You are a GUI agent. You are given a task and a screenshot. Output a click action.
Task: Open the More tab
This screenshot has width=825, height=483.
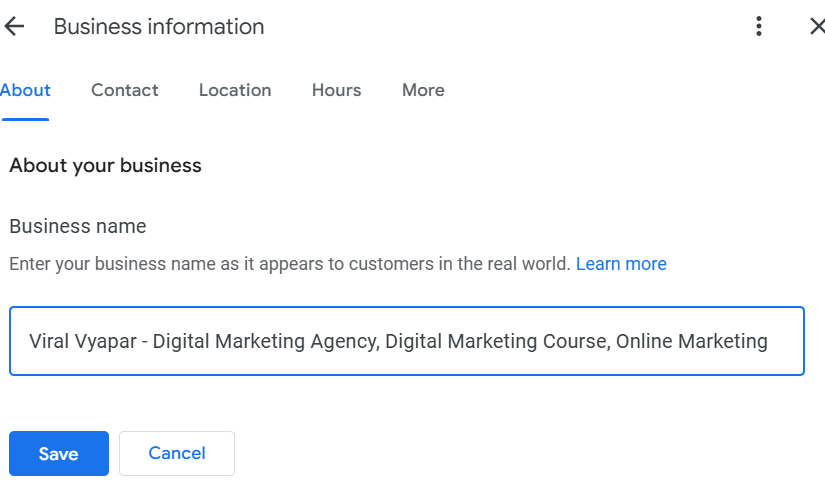[x=423, y=90]
